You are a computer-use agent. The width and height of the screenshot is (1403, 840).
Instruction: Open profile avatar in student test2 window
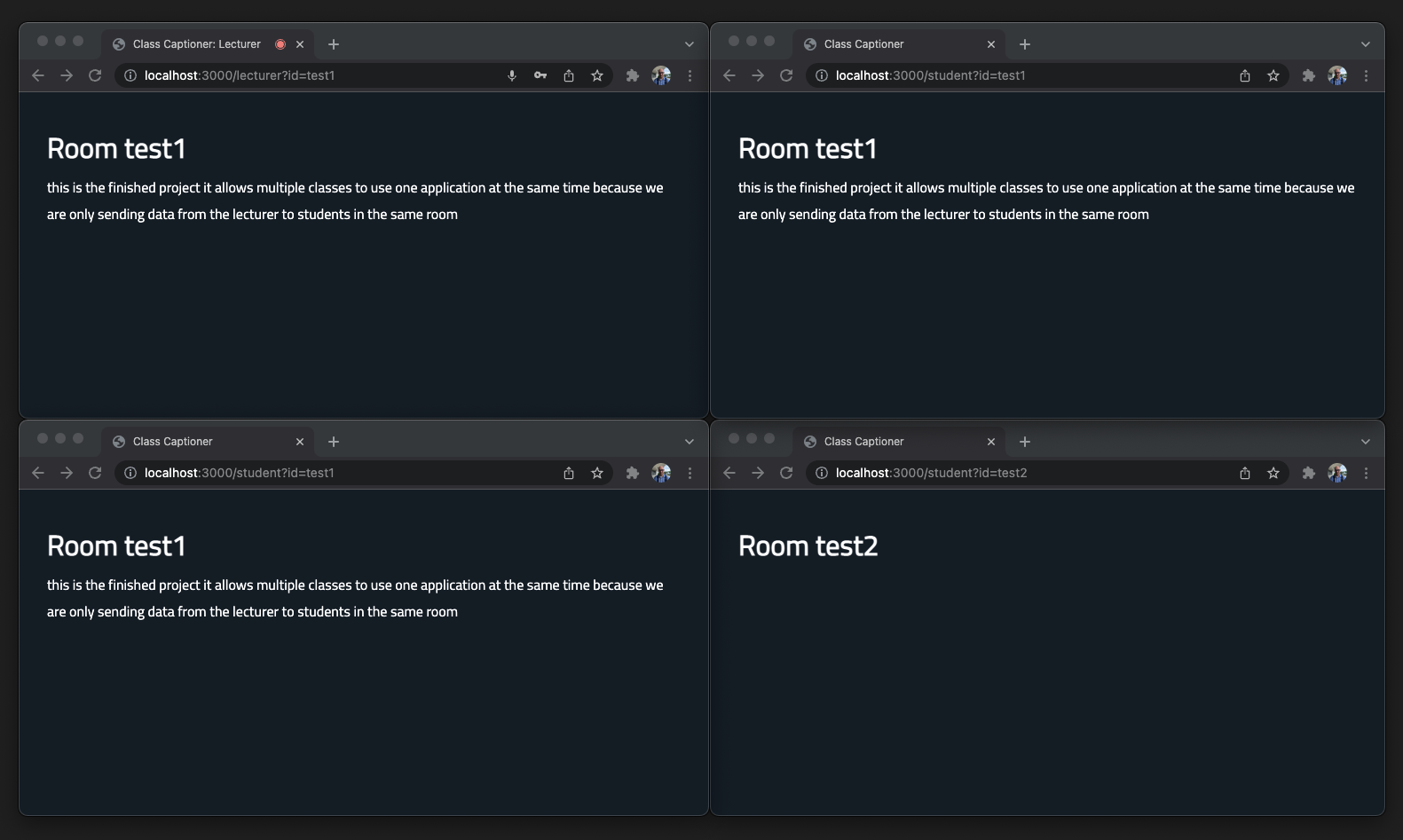(1337, 473)
